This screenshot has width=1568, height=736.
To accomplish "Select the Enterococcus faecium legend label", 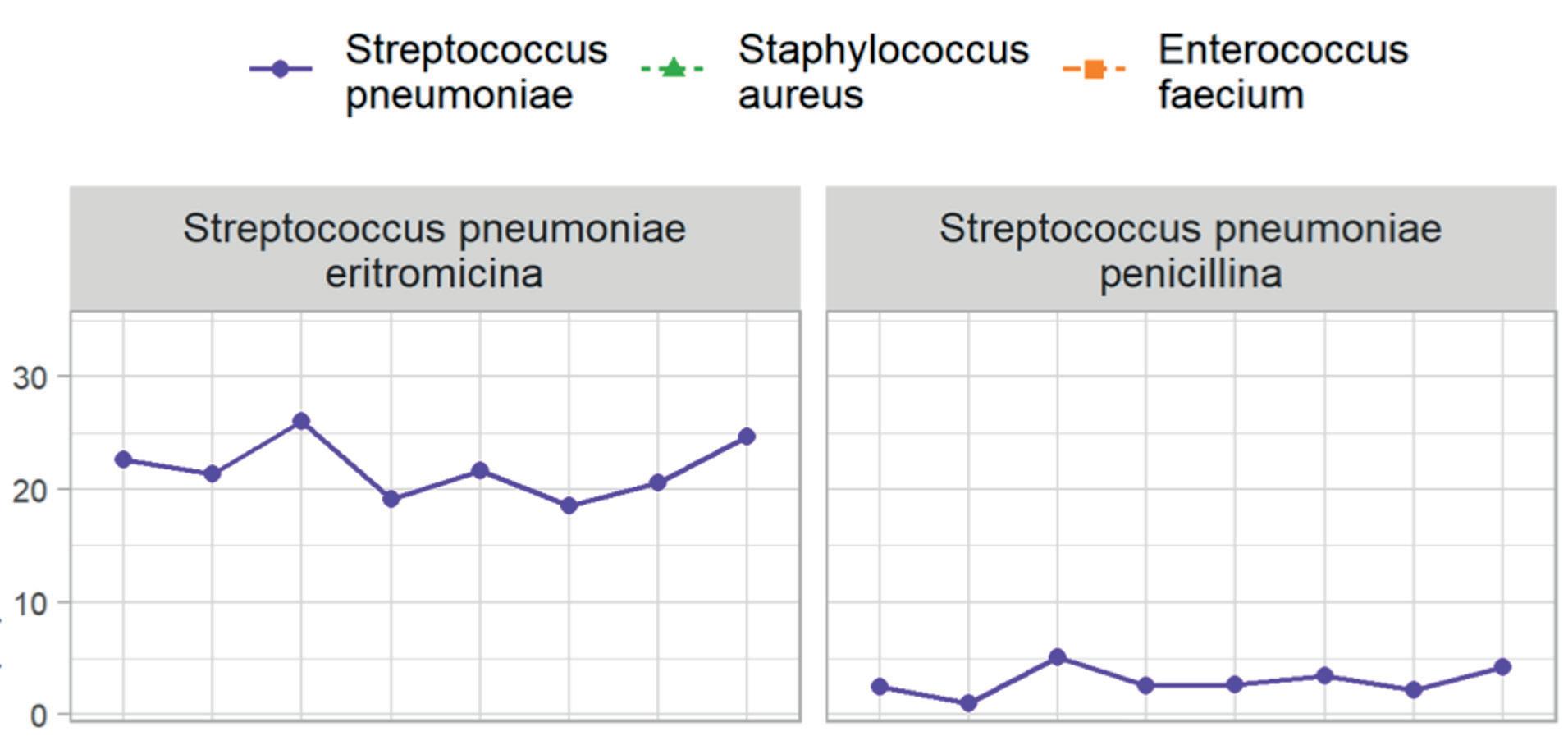I will click(x=1282, y=71).
